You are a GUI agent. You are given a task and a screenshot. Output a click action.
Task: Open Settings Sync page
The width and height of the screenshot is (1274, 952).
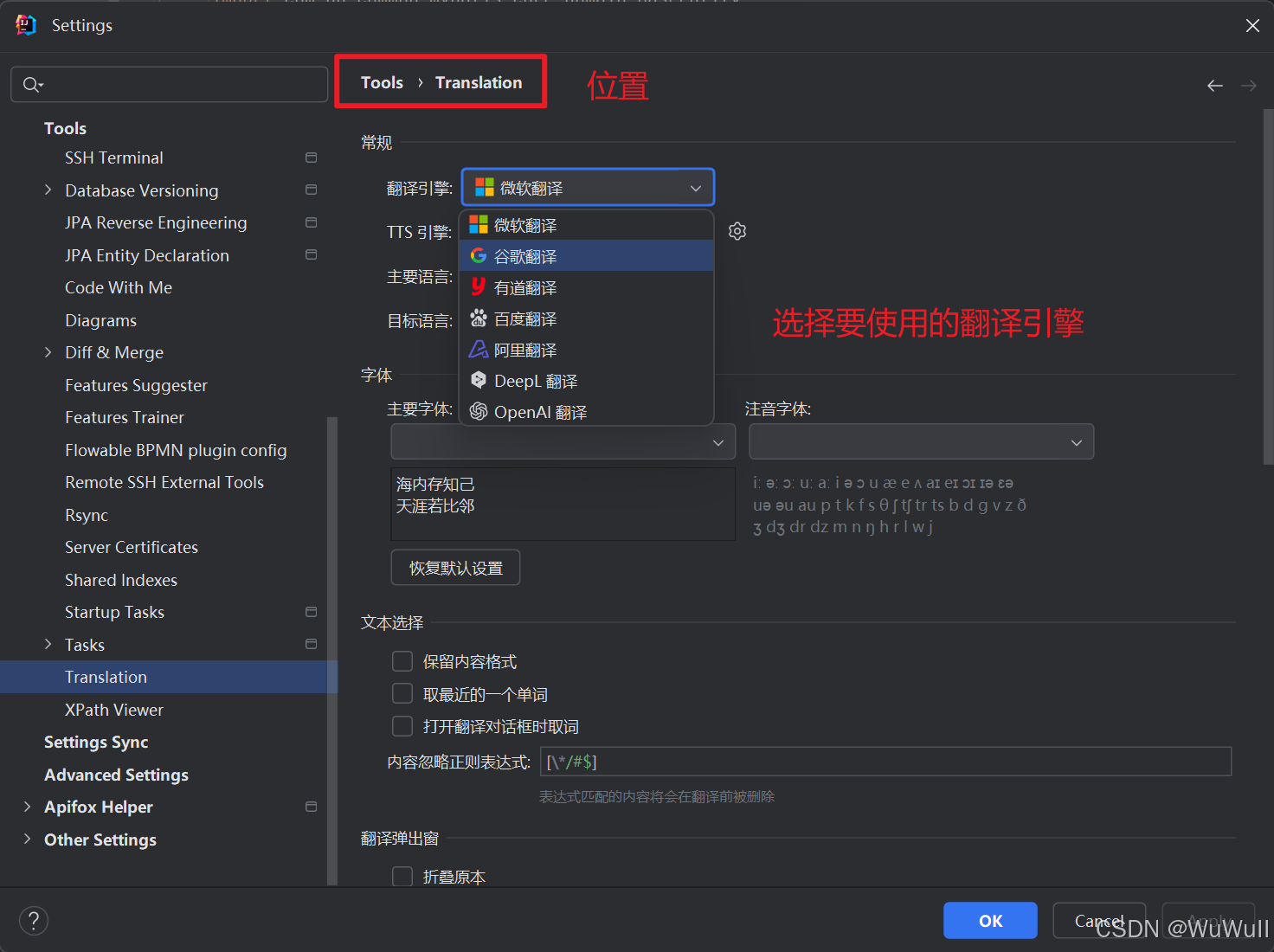coord(96,742)
